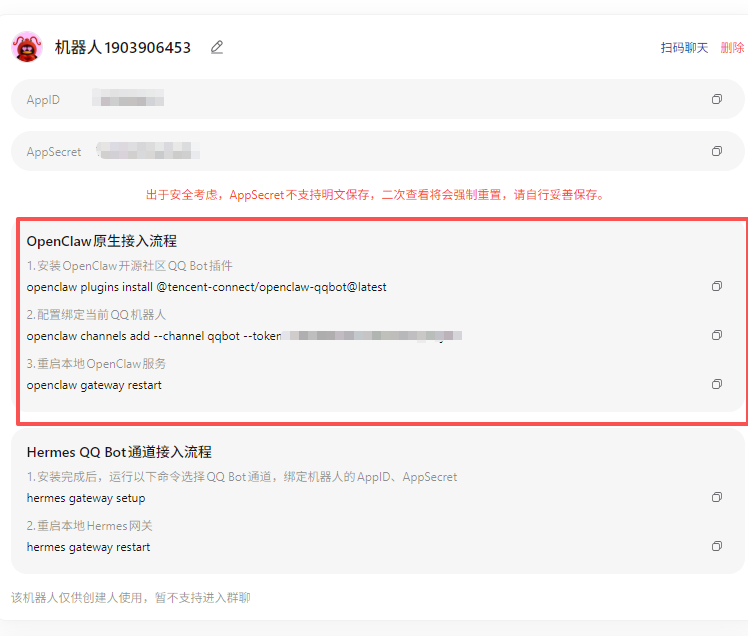Screen dimensions: 748x636
Task: Copy the AppSecret value
Action: click(717, 151)
